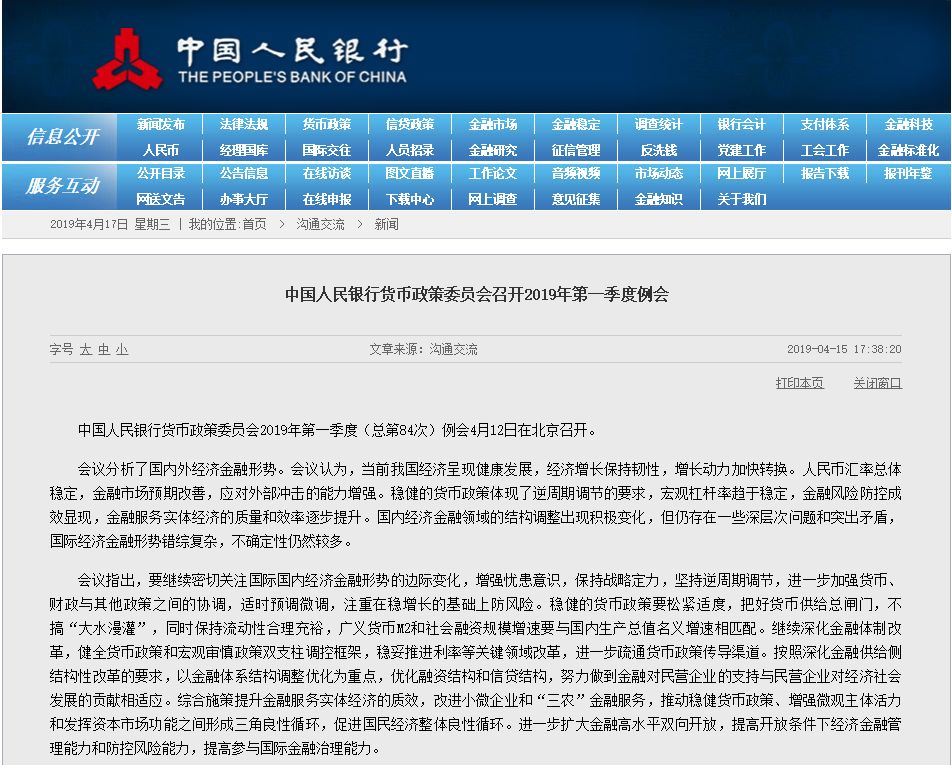Go to 首页 in breadcrumb

pyautogui.click(x=254, y=225)
